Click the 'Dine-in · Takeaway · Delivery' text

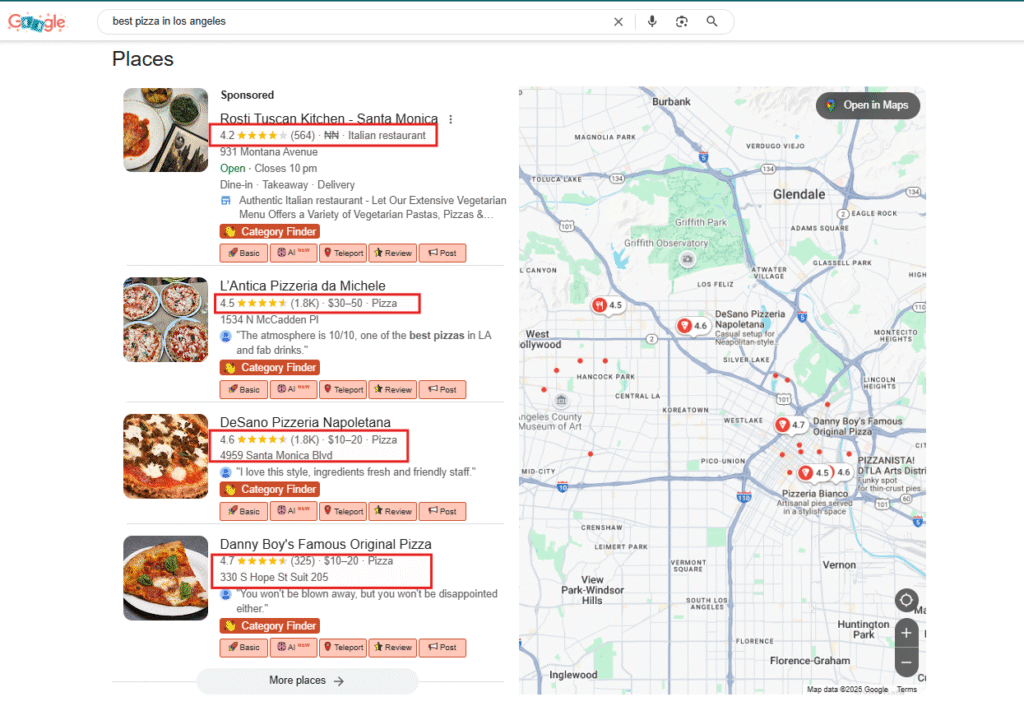click(x=287, y=185)
